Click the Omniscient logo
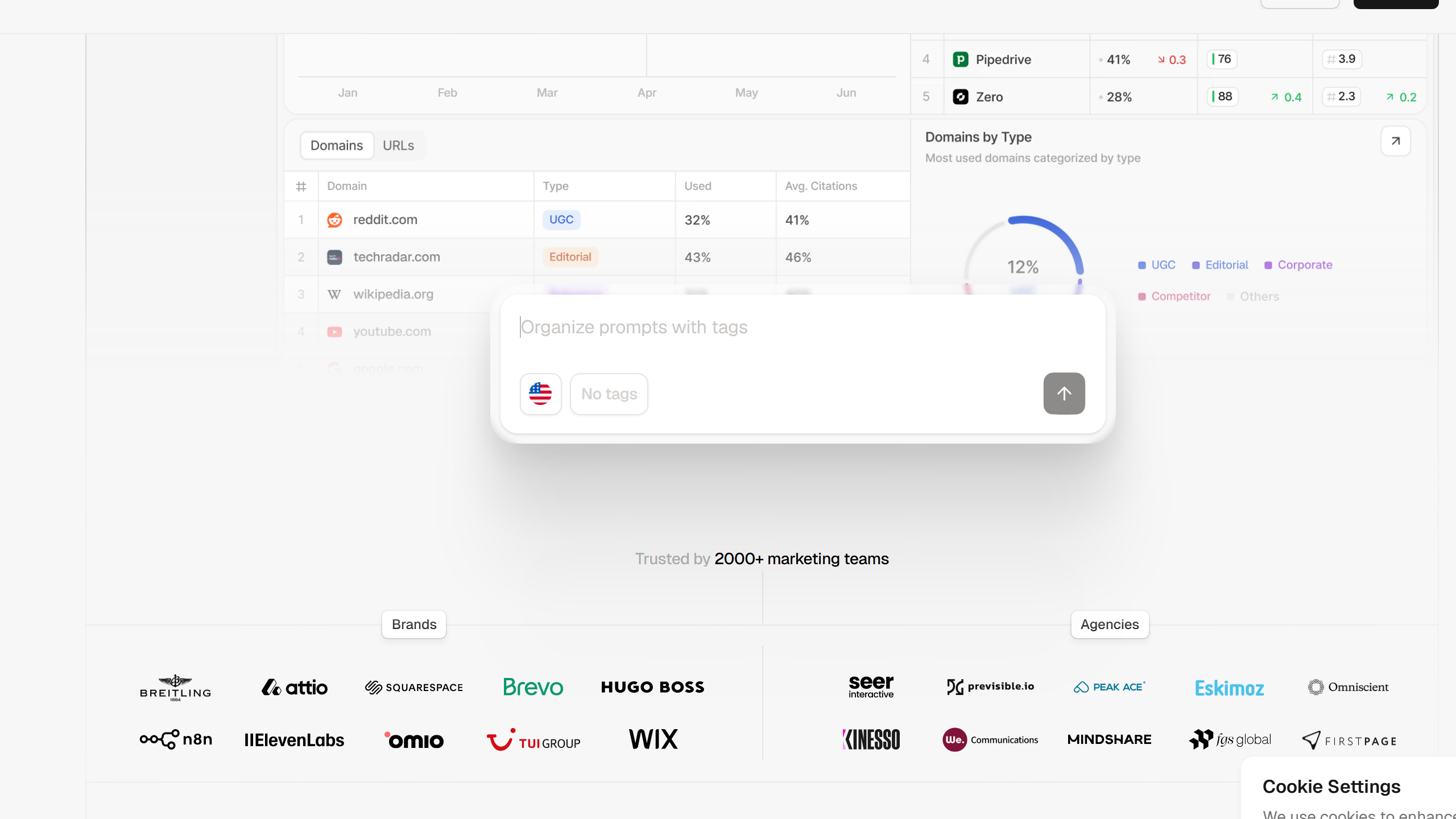 pos(1349,687)
